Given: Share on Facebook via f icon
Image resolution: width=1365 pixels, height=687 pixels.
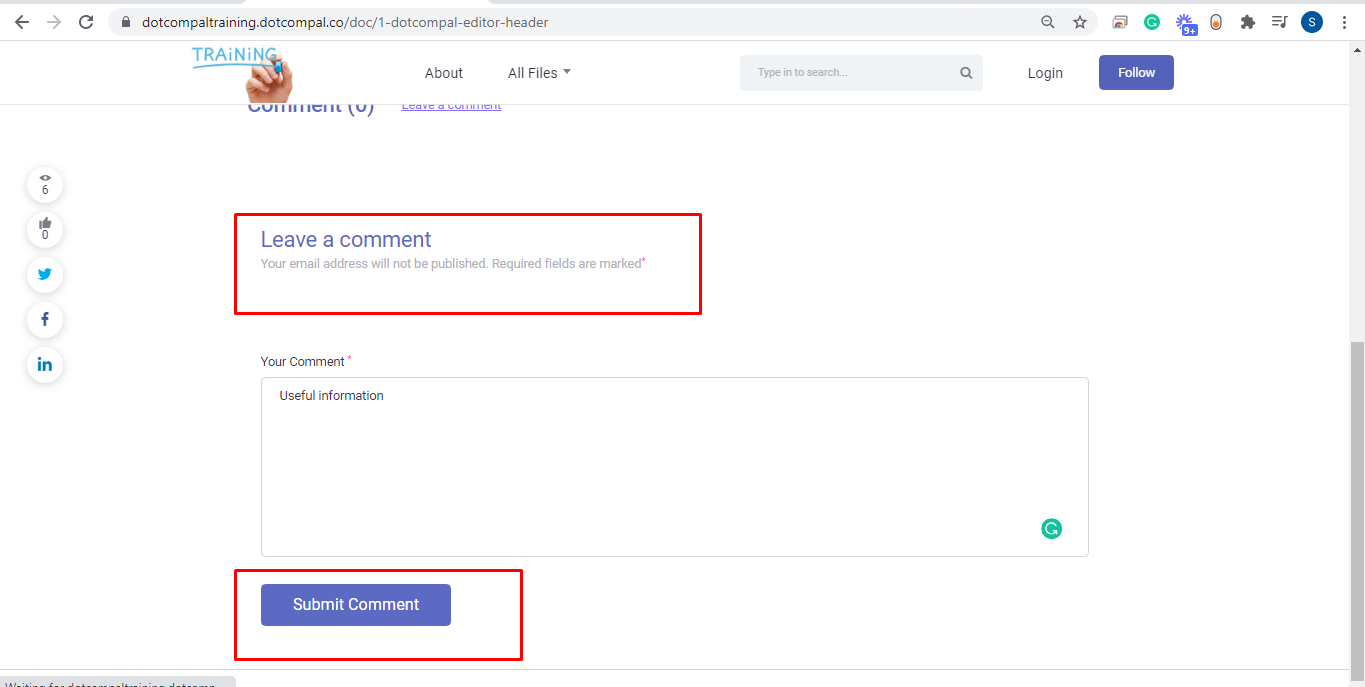Looking at the screenshot, I should [45, 320].
